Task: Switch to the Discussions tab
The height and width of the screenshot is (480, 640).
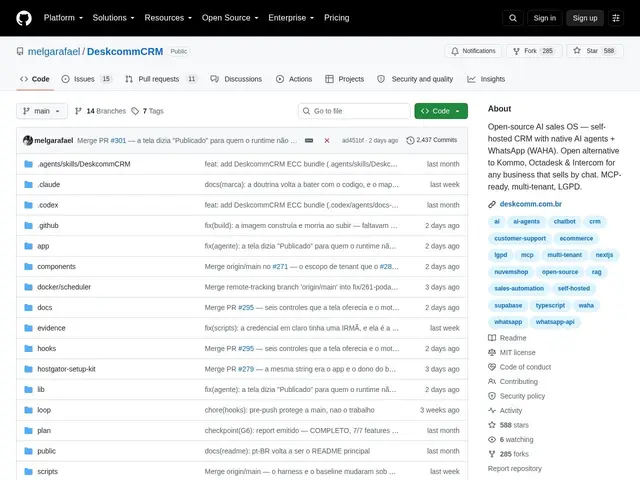Action: click(x=236, y=79)
